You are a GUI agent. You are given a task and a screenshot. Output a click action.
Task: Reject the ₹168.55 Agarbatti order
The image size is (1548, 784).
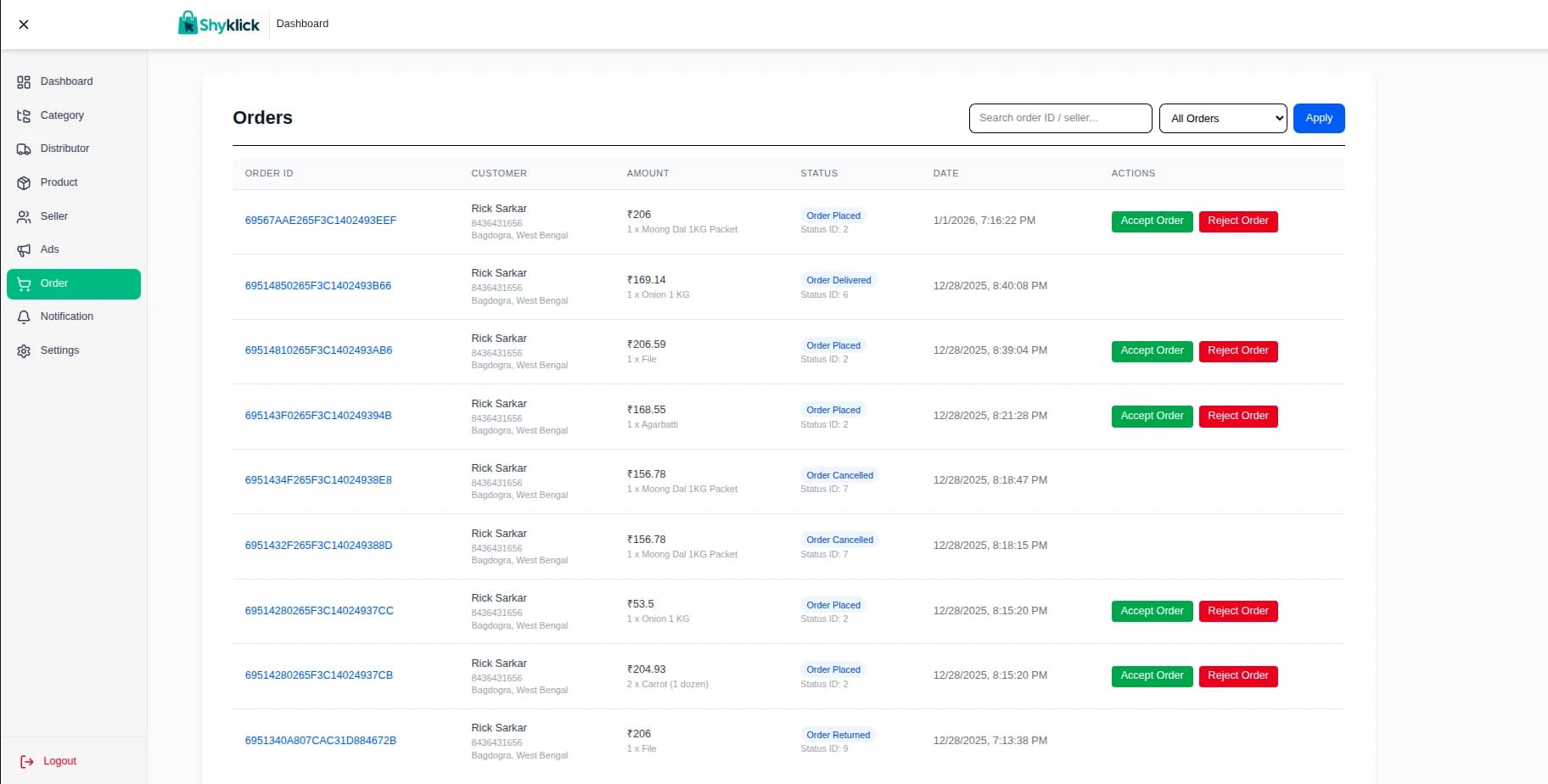pos(1237,417)
